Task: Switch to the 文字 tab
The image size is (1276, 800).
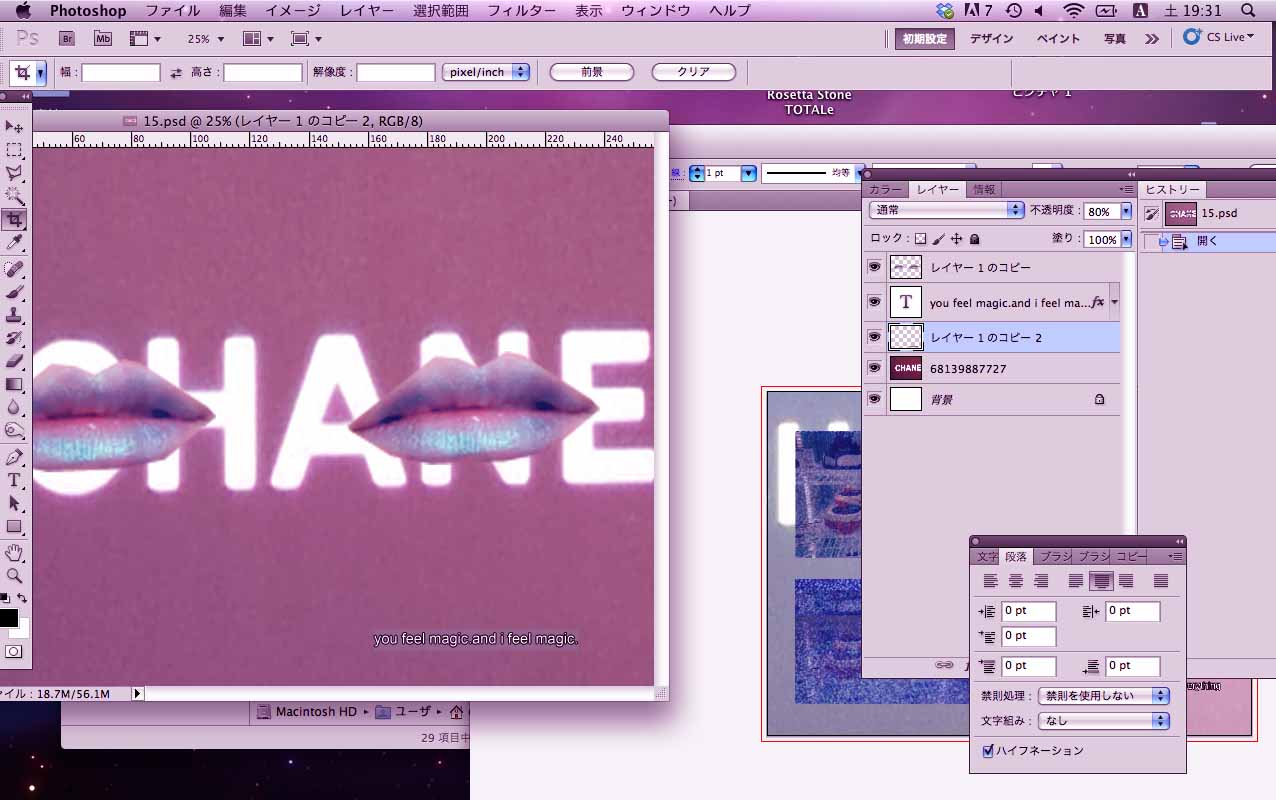Action: coord(986,557)
